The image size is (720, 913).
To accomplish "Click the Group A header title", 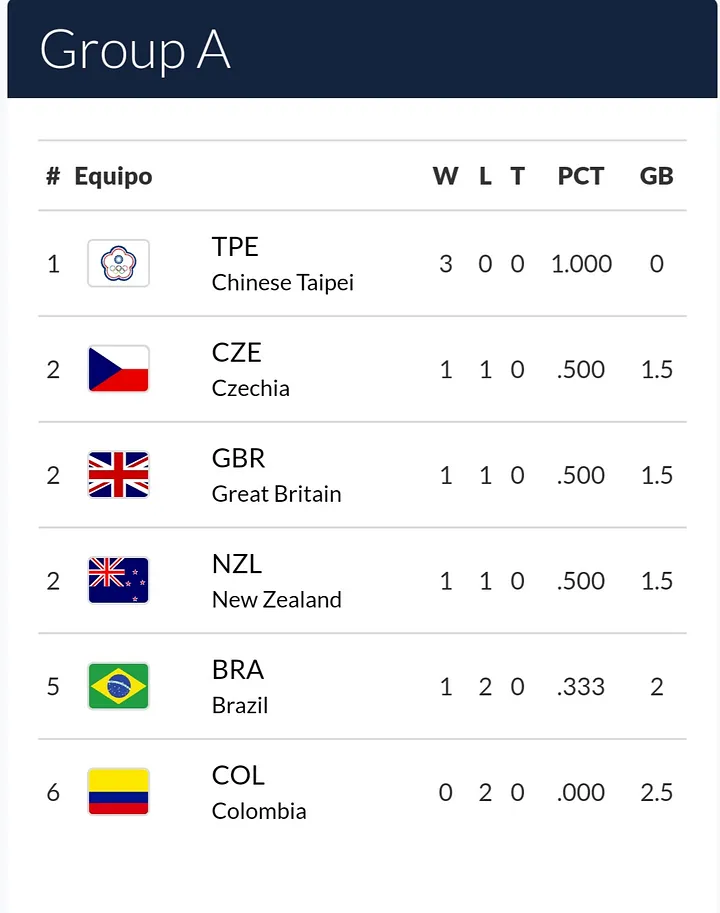I will [x=135, y=51].
